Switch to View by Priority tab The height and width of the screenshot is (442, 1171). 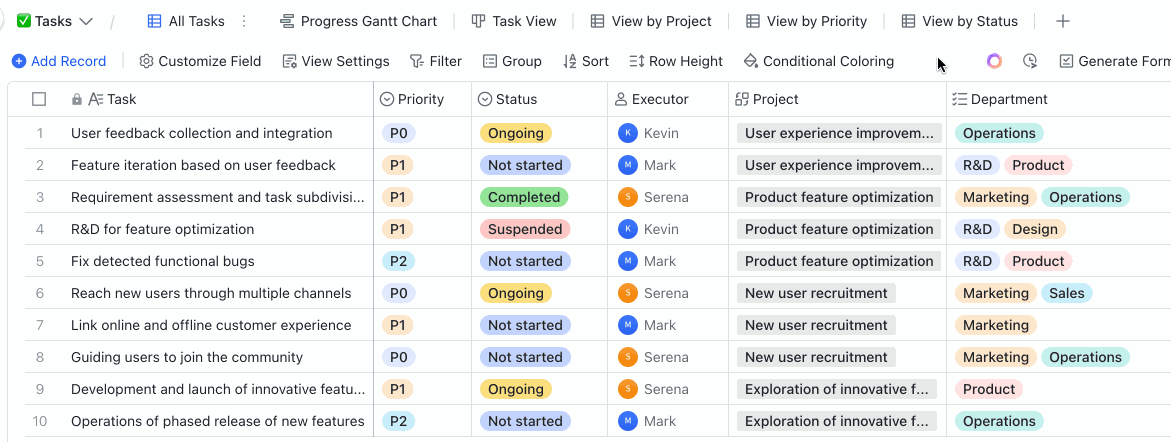click(x=806, y=21)
